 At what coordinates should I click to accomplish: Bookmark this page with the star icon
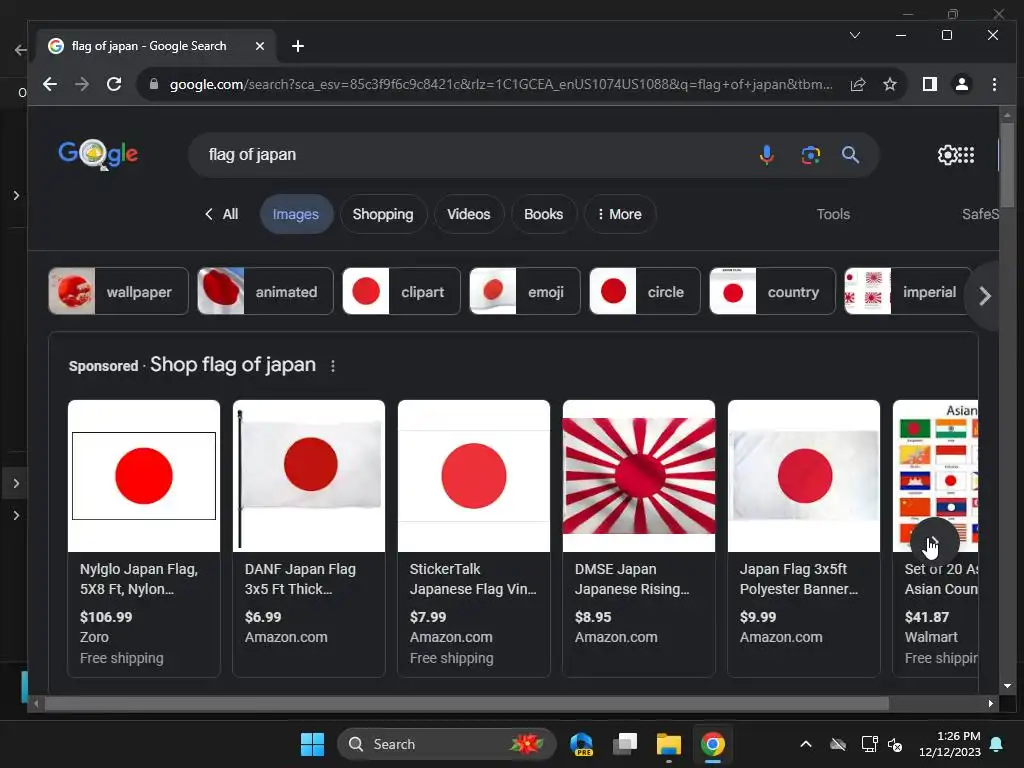pos(889,84)
